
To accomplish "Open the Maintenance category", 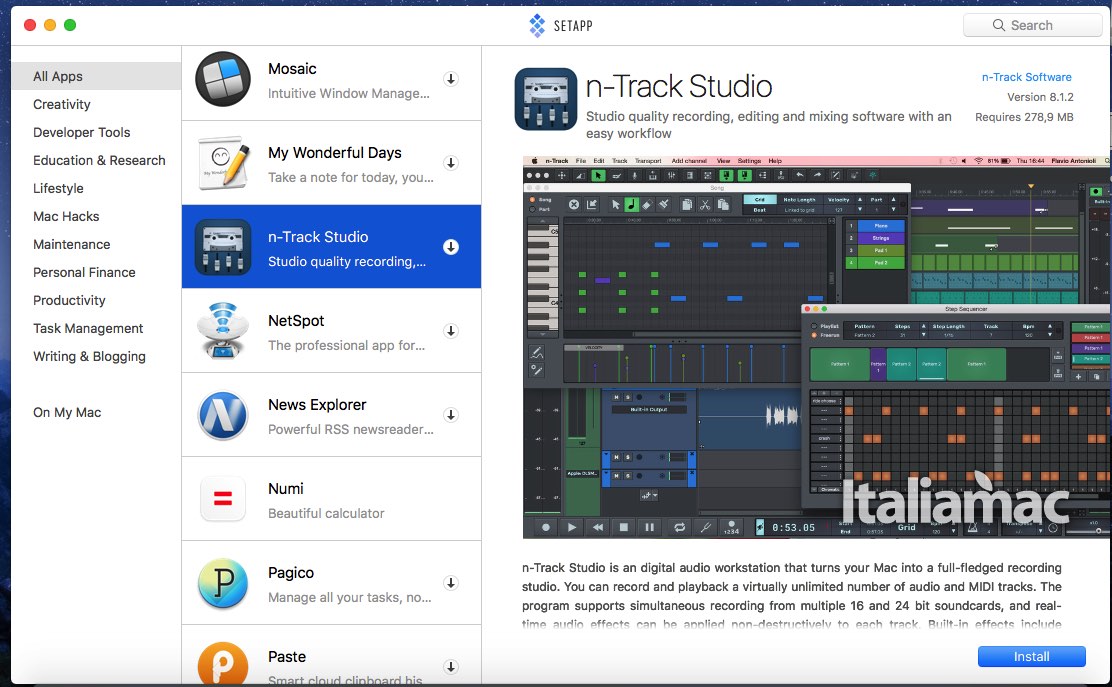I will [72, 245].
